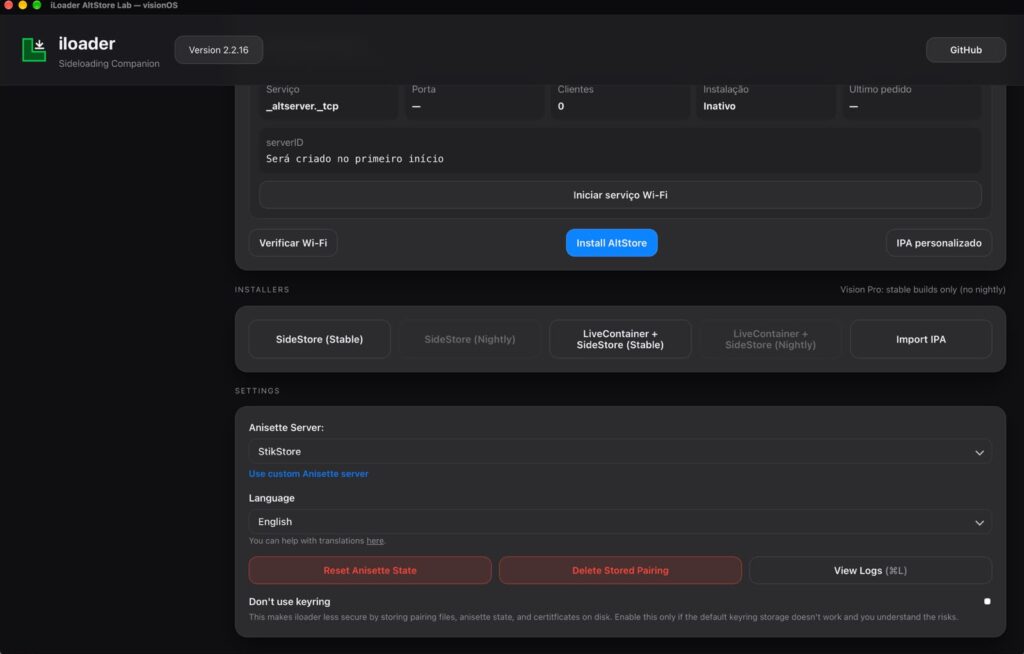This screenshot has height=654, width=1024.
Task: Click Delete Stored Pairing button
Action: point(620,570)
